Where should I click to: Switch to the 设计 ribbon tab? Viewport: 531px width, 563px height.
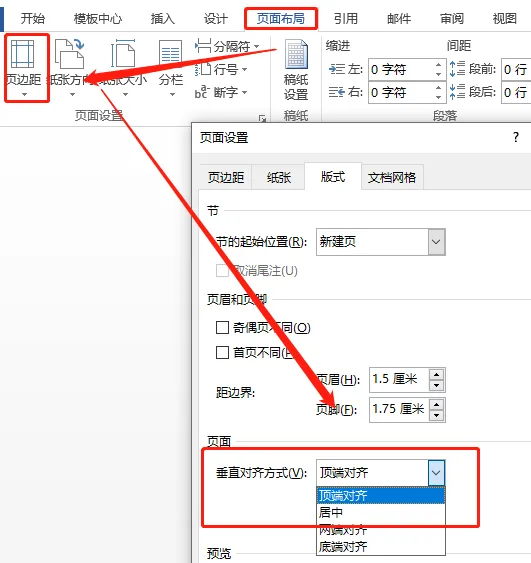[215, 18]
